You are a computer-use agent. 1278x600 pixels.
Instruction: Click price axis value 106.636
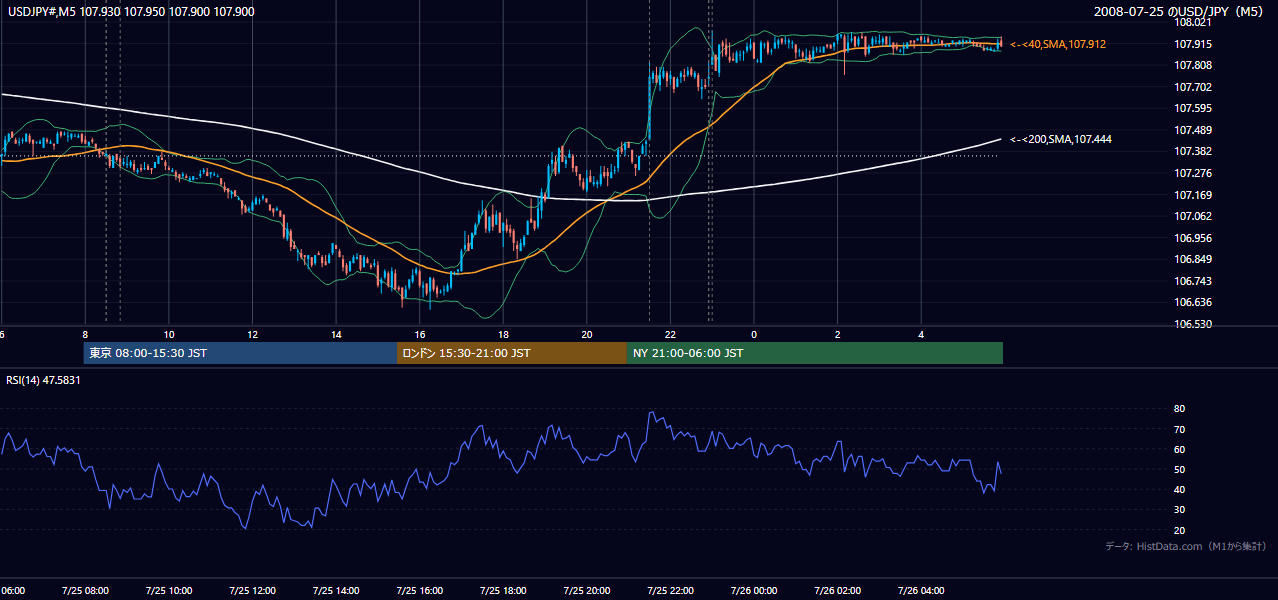pyautogui.click(x=1193, y=302)
